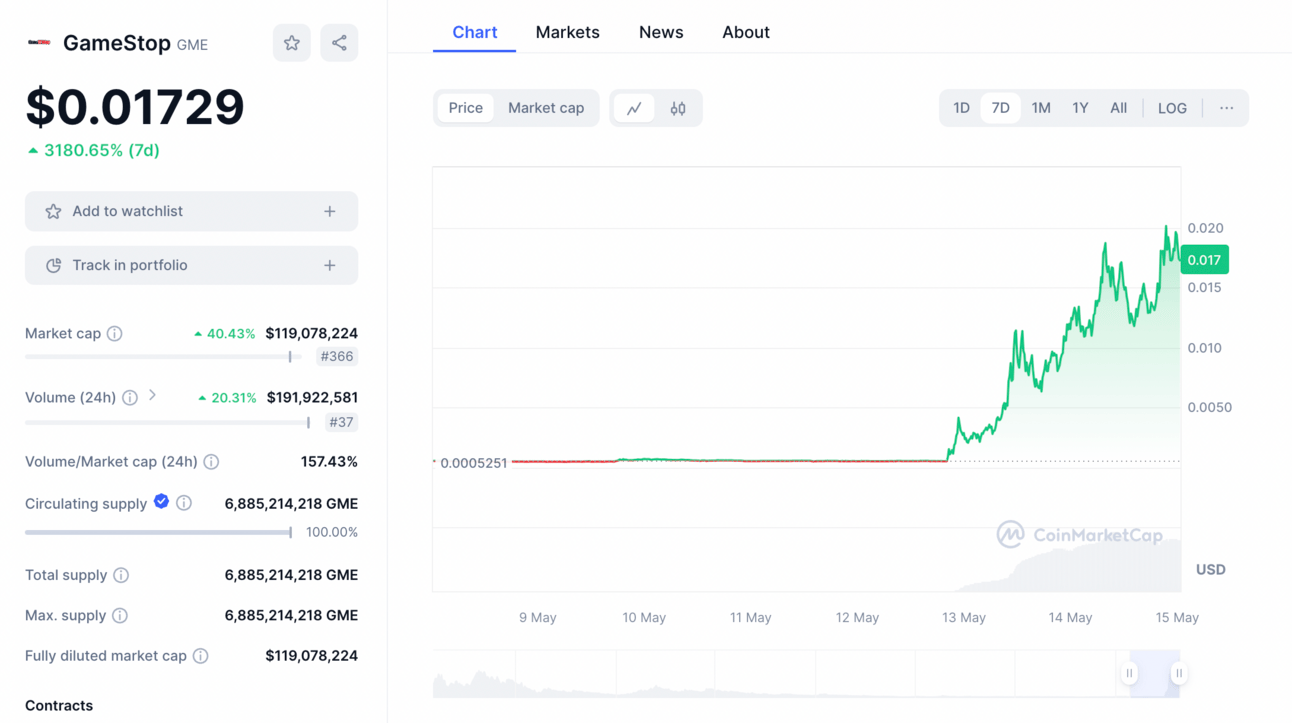This screenshot has height=723, width=1292.
Task: Switch to line chart view icon
Action: (x=634, y=108)
